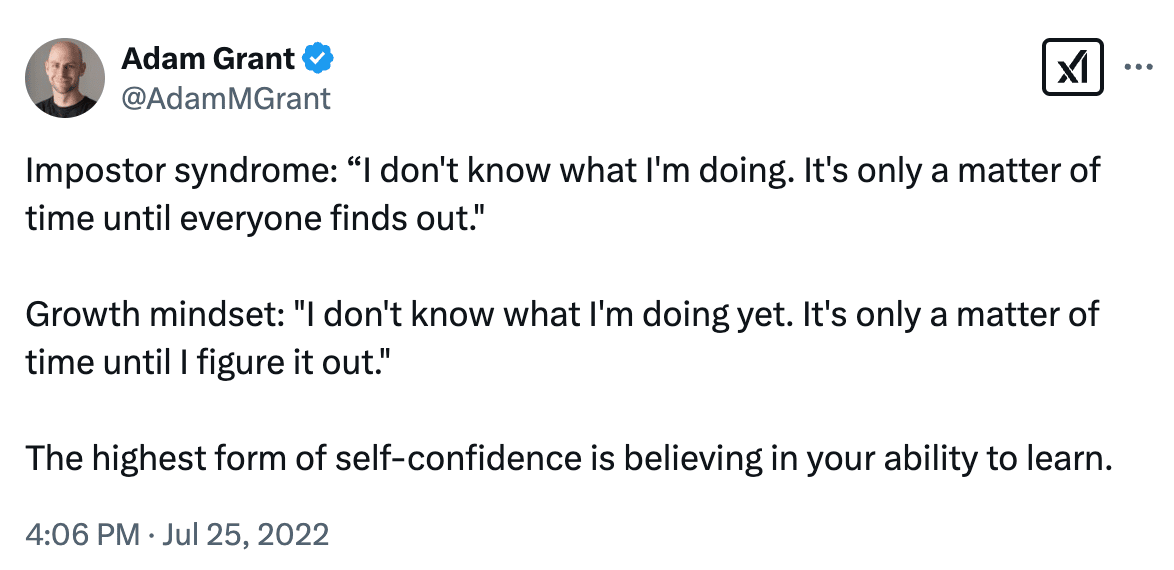Open Adam Grant's profile photo
Viewport: 1174px width, 570px height.
(x=64, y=78)
